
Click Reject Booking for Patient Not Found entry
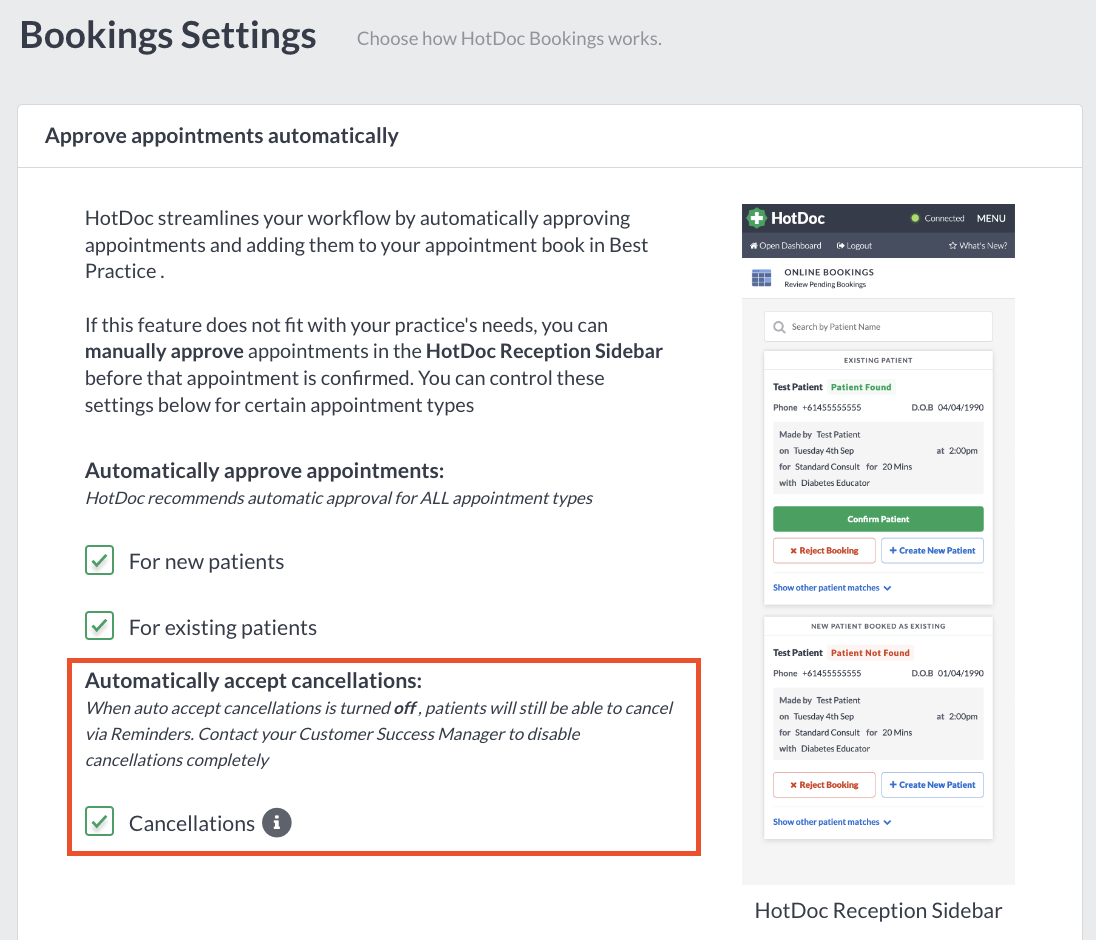[x=824, y=785]
